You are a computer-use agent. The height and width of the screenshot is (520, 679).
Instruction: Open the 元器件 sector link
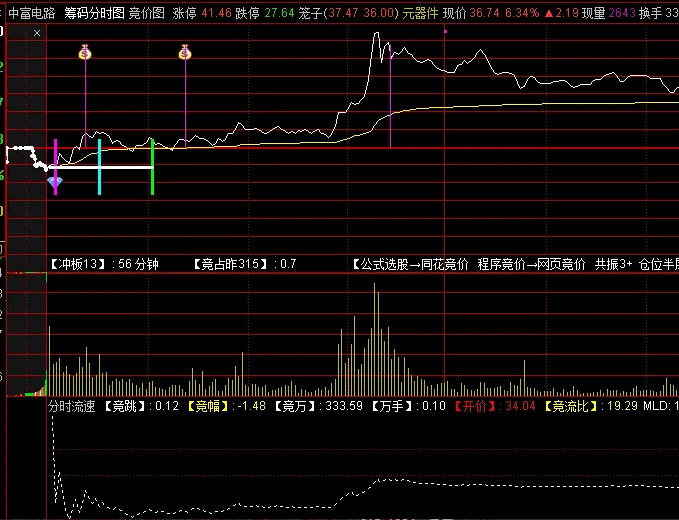420,13
